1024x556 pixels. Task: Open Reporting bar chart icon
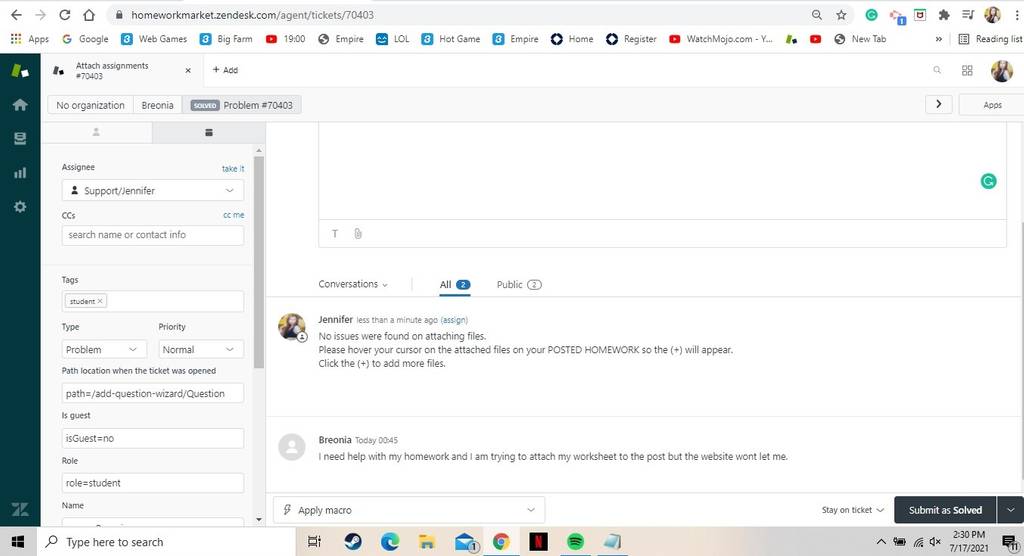coord(20,172)
